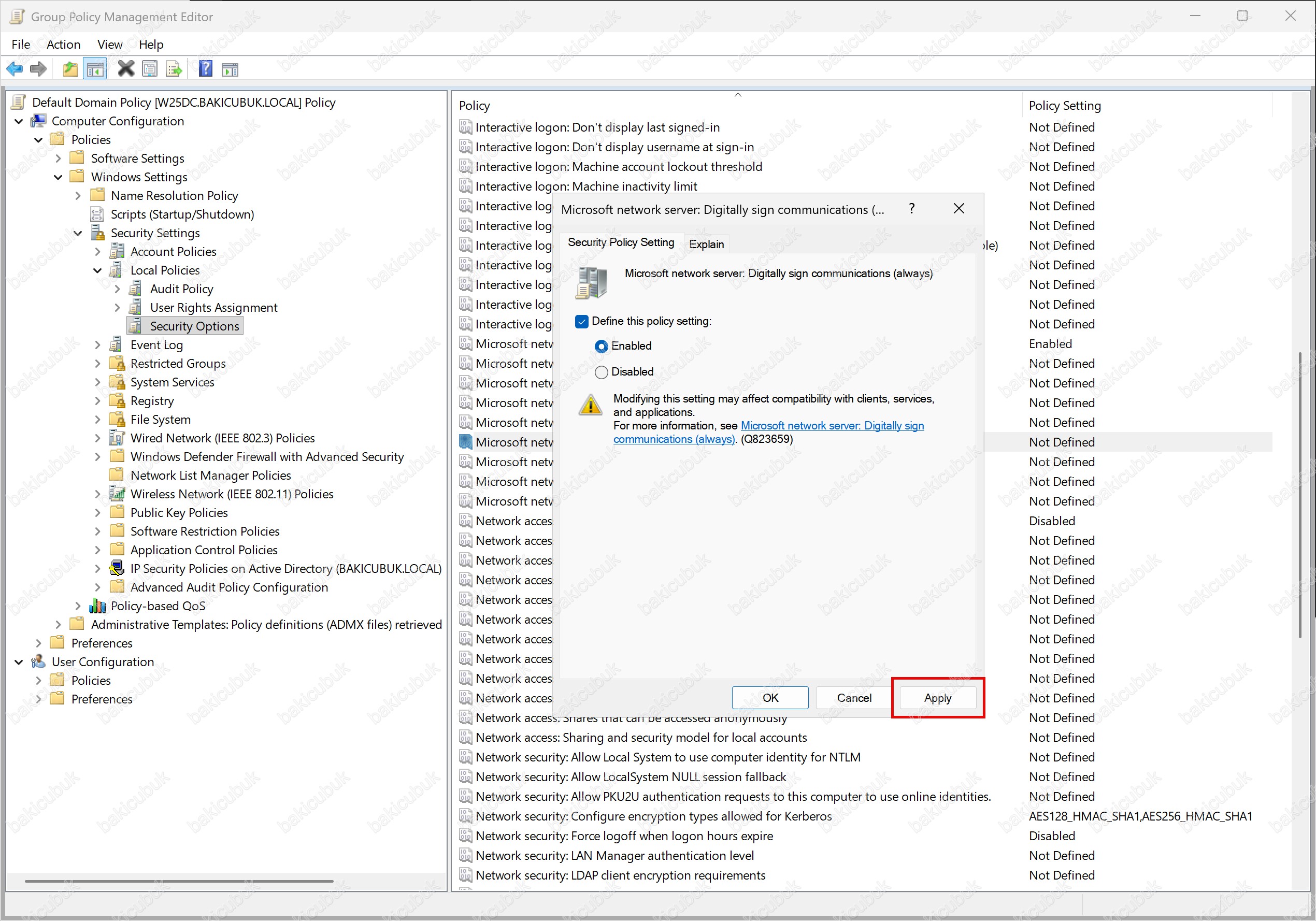This screenshot has width=1316, height=921.
Task: Select the Security Policy Setting tab
Action: [x=621, y=242]
